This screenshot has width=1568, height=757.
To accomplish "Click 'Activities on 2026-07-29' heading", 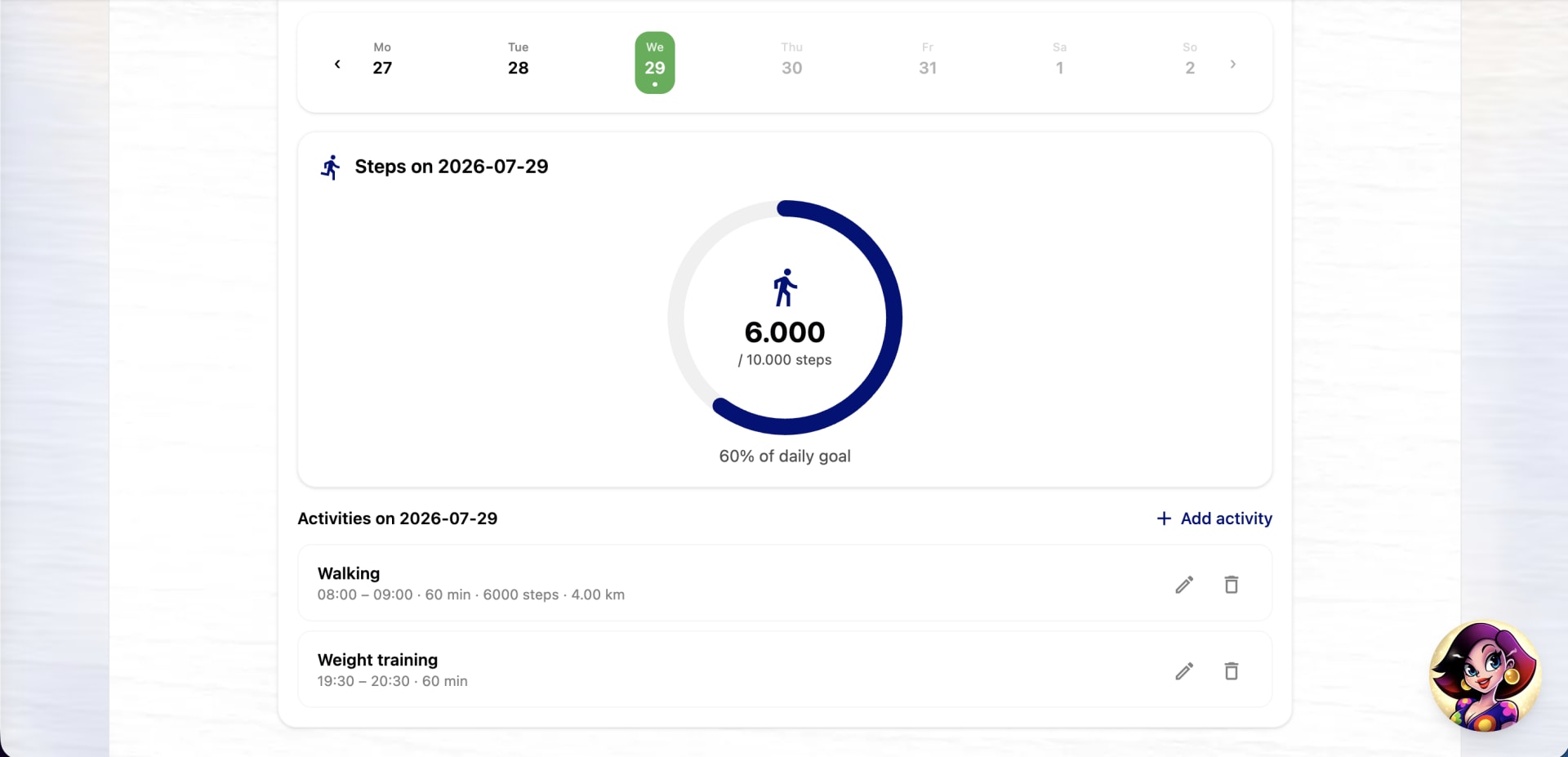I will (x=398, y=519).
